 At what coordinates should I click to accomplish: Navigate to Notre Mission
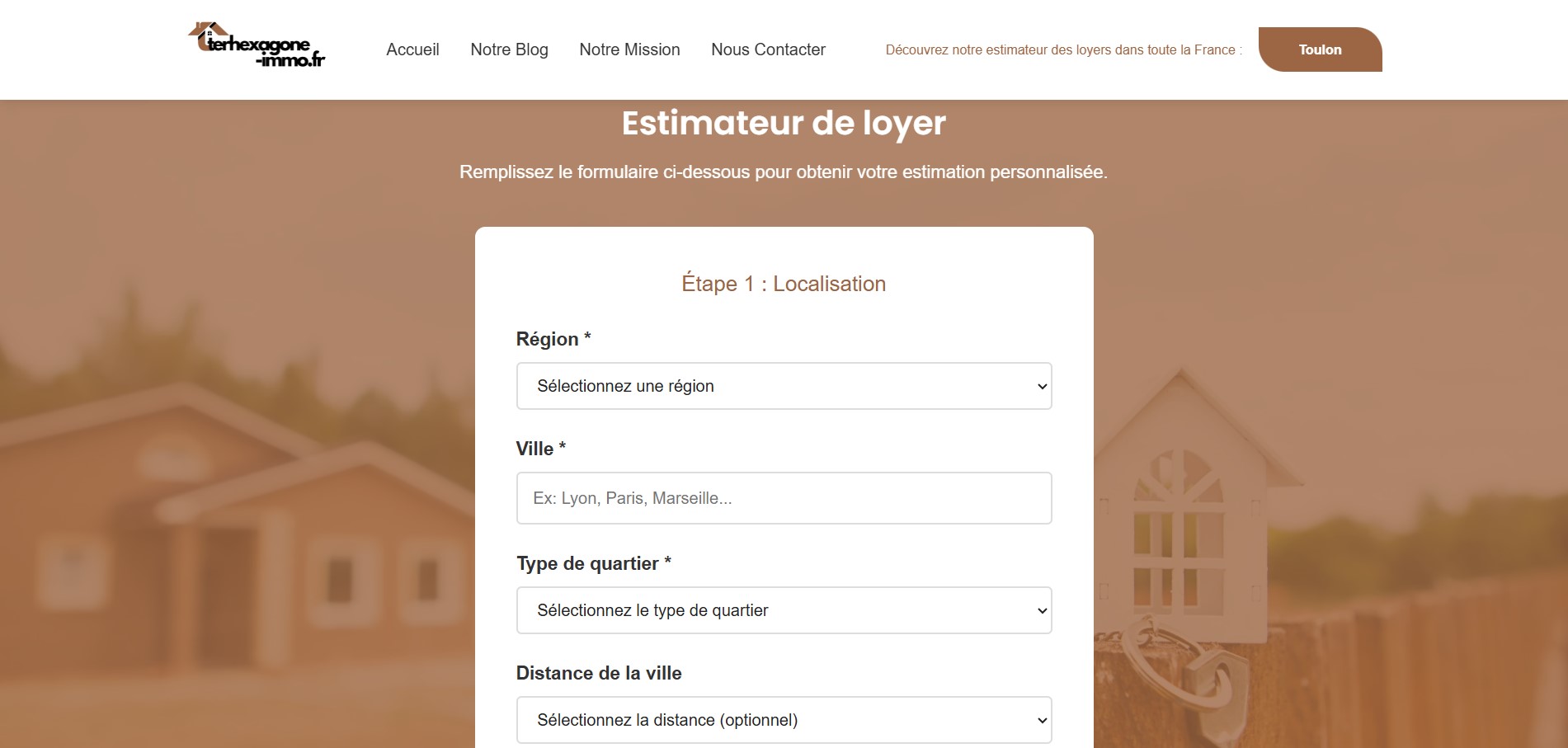pyautogui.click(x=629, y=49)
